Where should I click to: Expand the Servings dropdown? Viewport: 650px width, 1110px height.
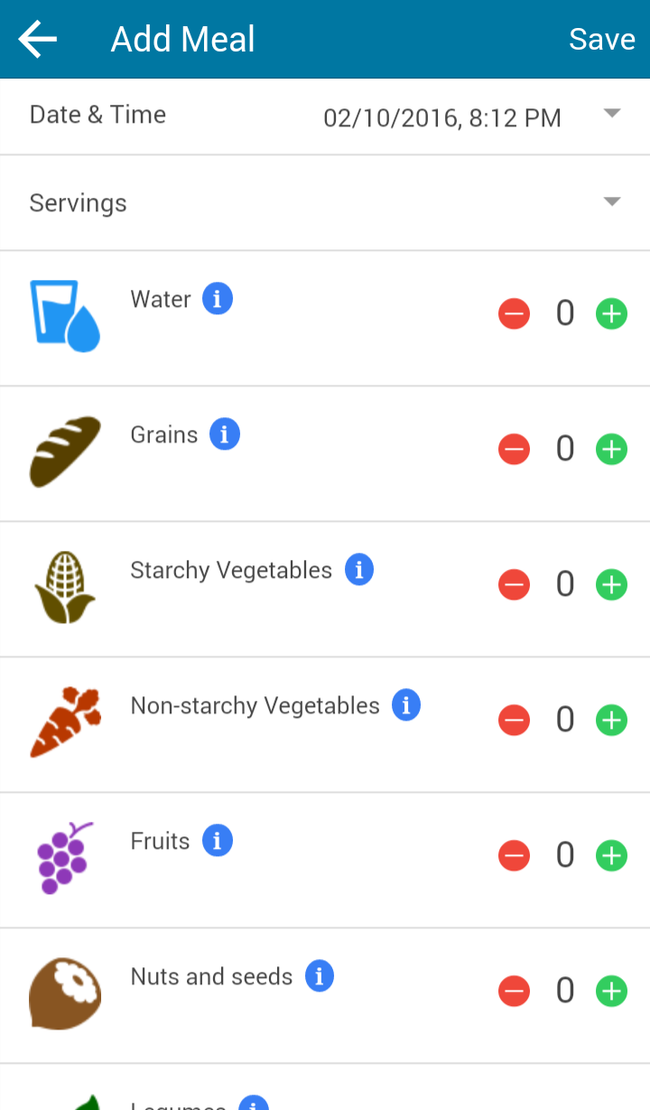[611, 201]
